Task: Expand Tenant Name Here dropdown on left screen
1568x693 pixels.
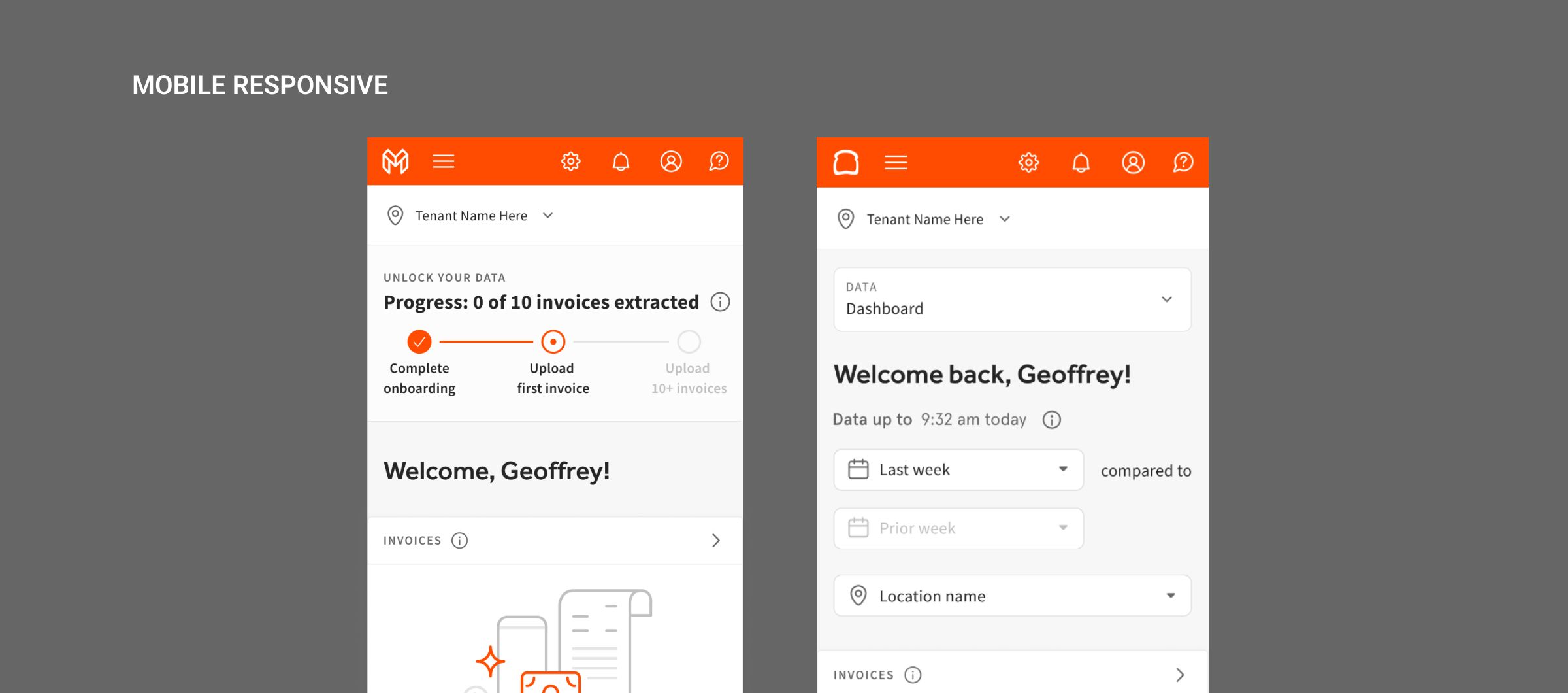Action: coord(547,216)
